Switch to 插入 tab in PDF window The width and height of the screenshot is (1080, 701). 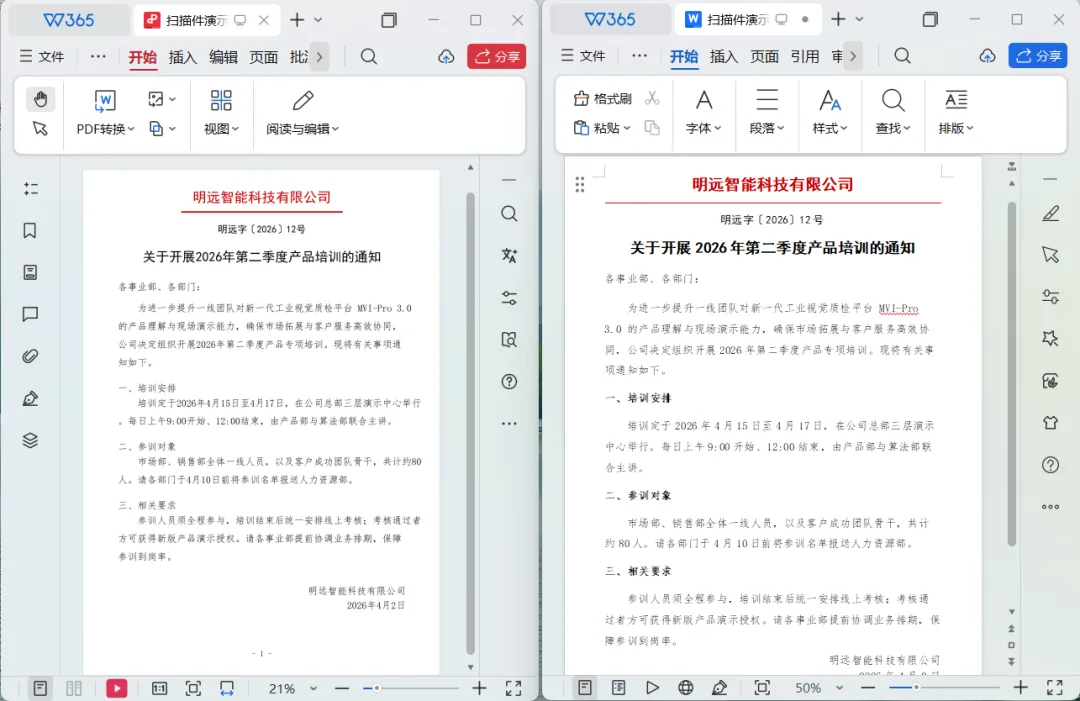point(183,57)
